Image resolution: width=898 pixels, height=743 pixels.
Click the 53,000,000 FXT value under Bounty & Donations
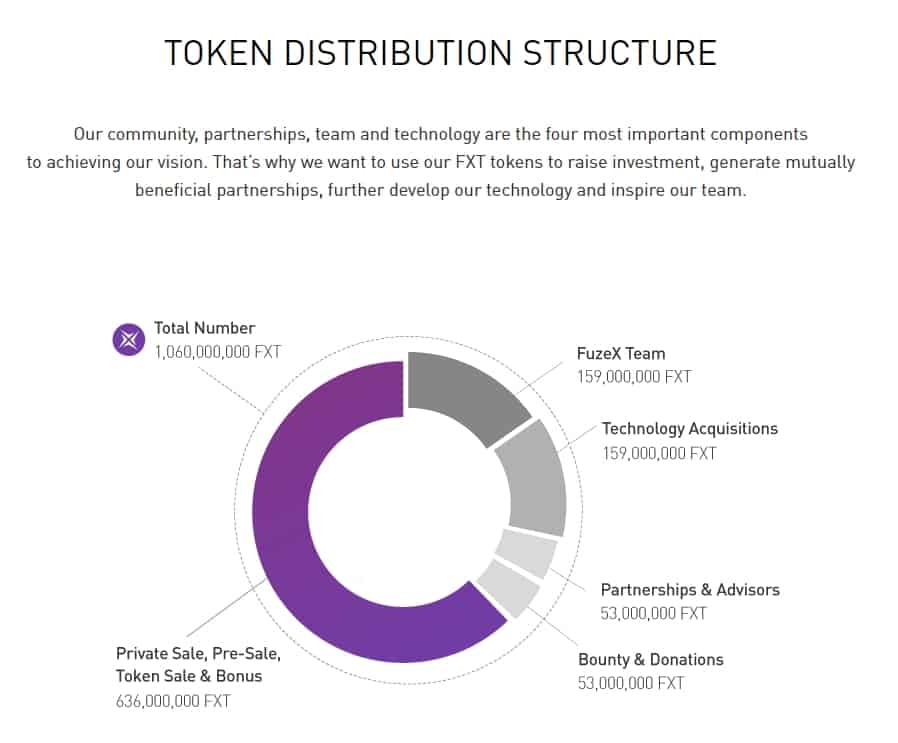click(x=631, y=683)
